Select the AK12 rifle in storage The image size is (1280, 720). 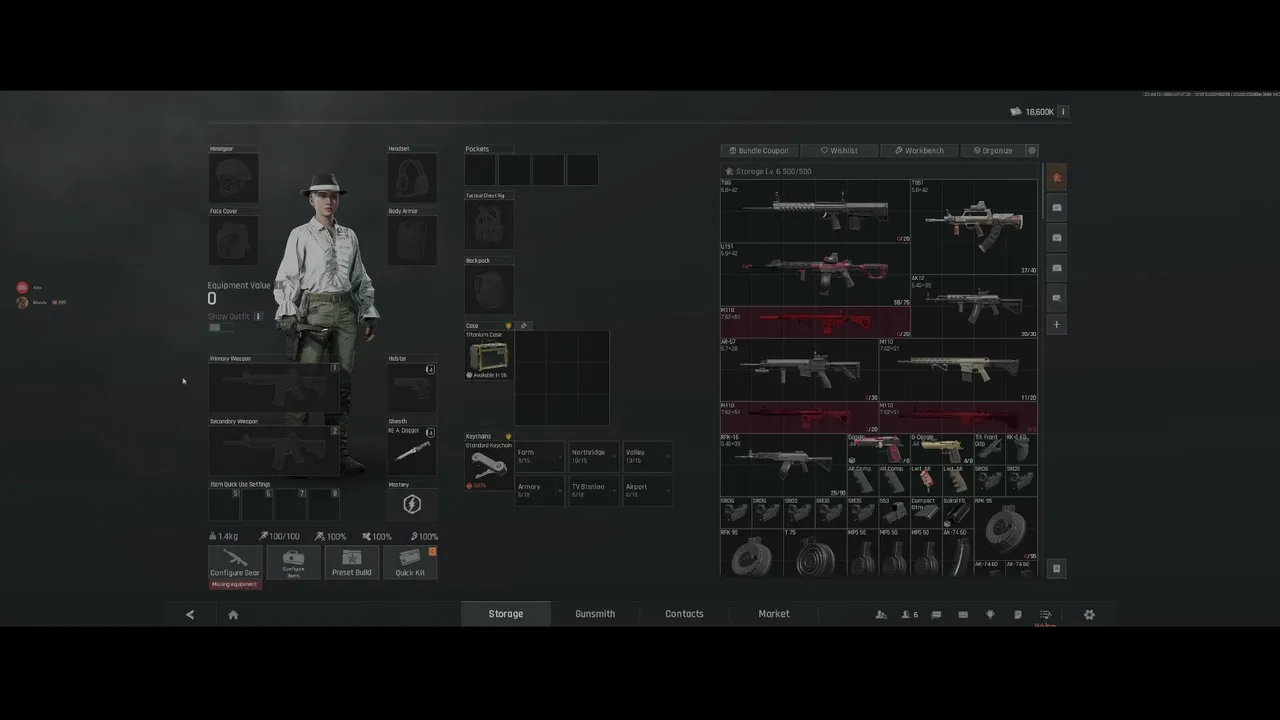974,306
